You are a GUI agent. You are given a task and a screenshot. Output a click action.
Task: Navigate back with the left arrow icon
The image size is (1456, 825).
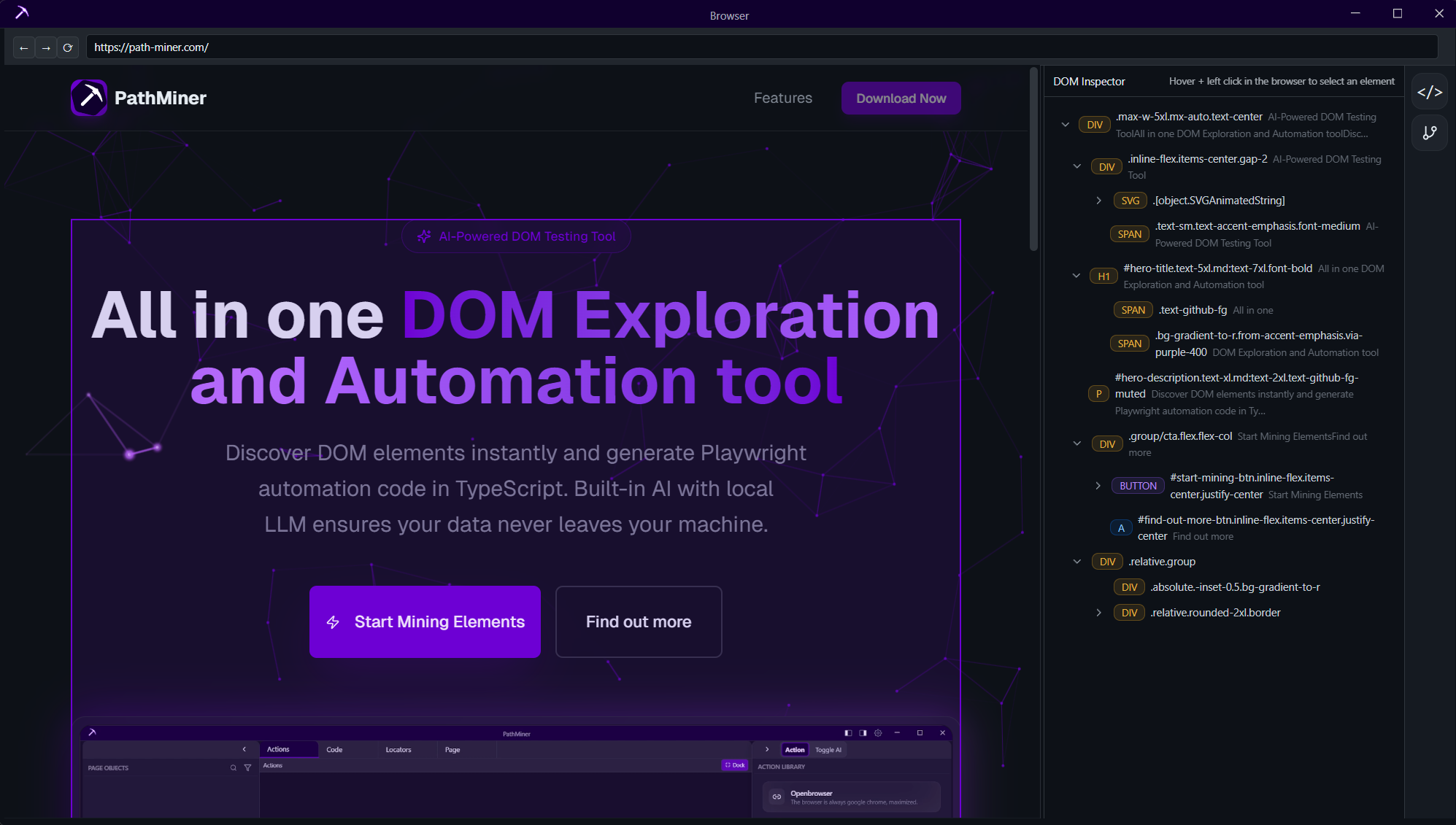point(24,47)
